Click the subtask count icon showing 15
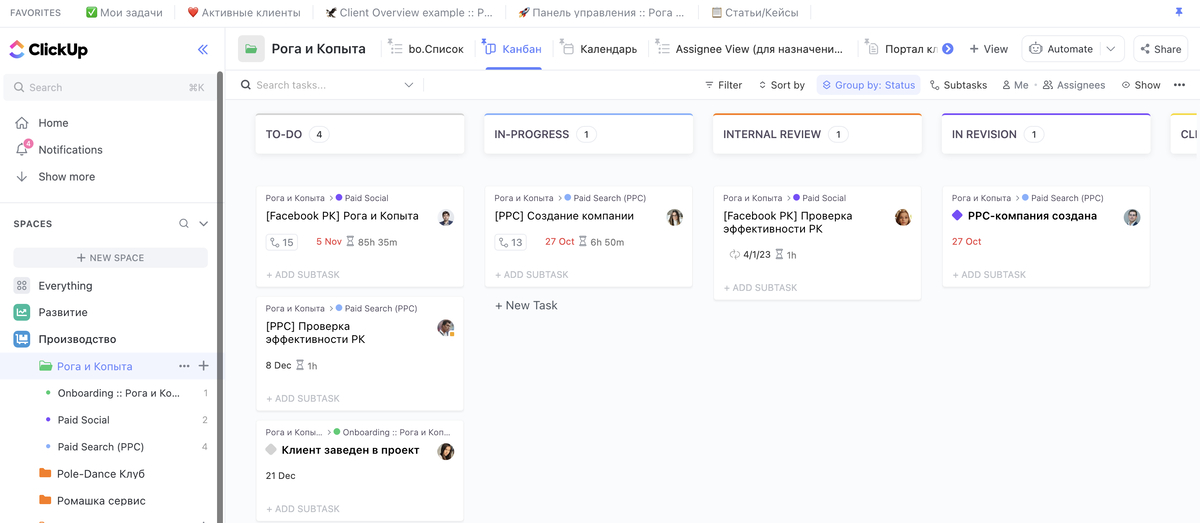 281,242
